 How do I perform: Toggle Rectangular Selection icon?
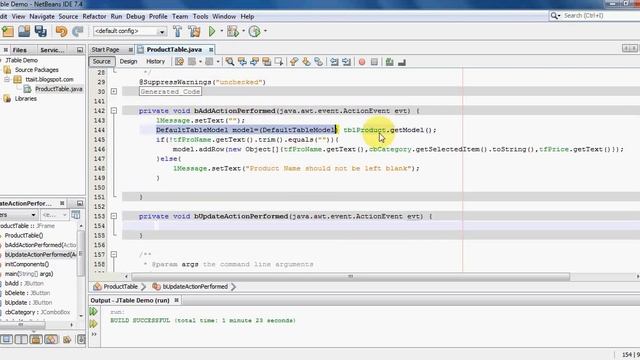coord(279,62)
